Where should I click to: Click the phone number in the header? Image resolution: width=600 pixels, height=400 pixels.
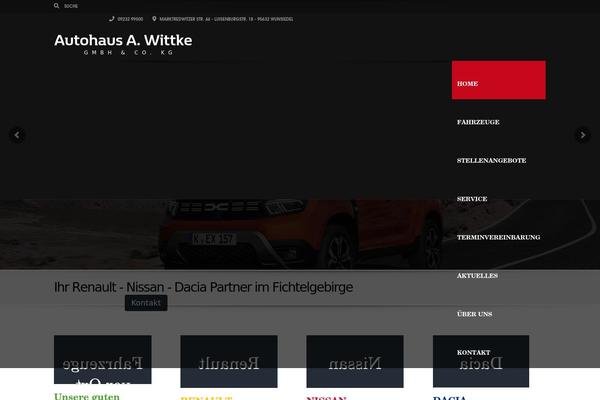tap(130, 19)
